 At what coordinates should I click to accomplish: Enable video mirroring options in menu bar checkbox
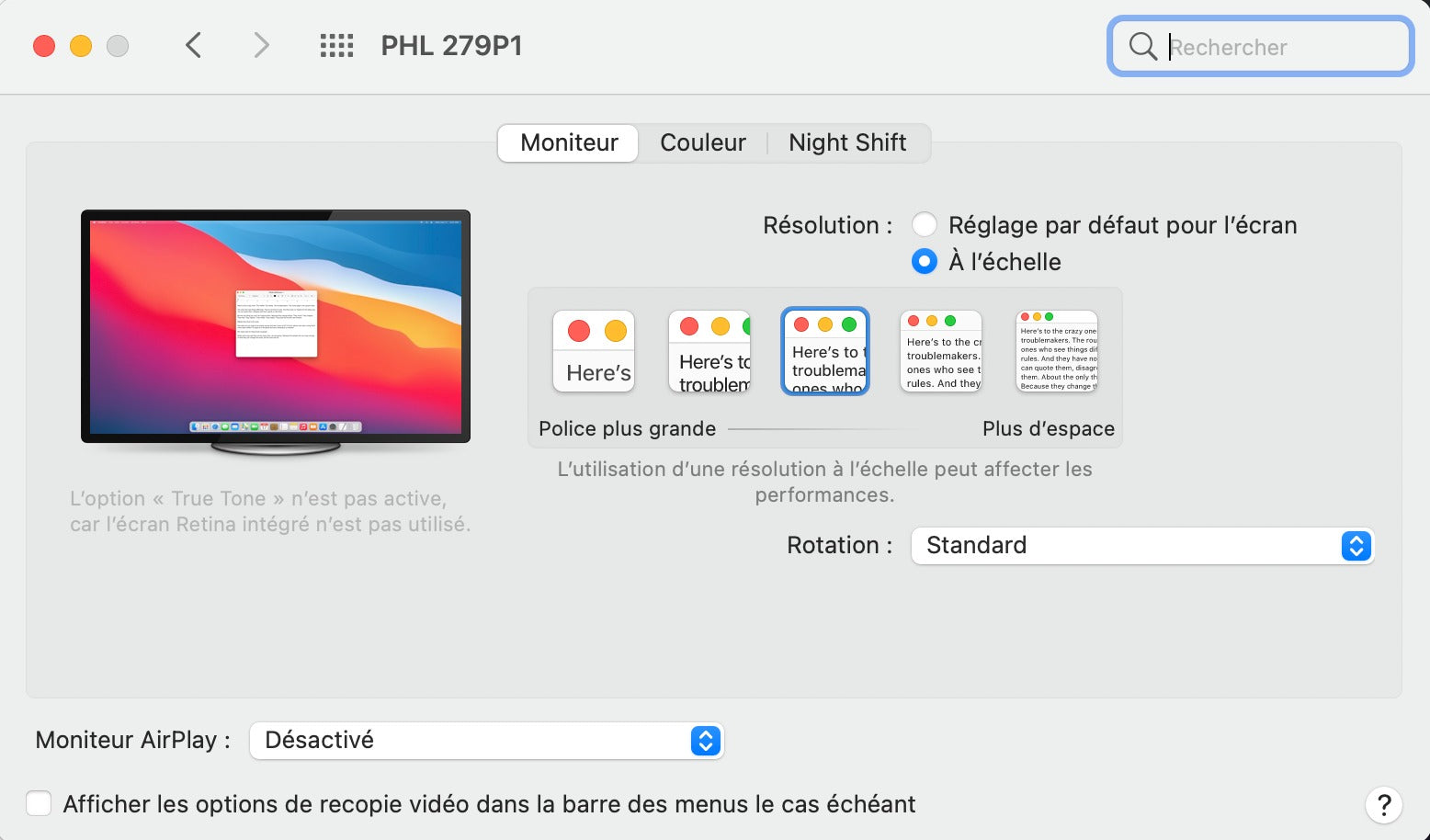[39, 804]
